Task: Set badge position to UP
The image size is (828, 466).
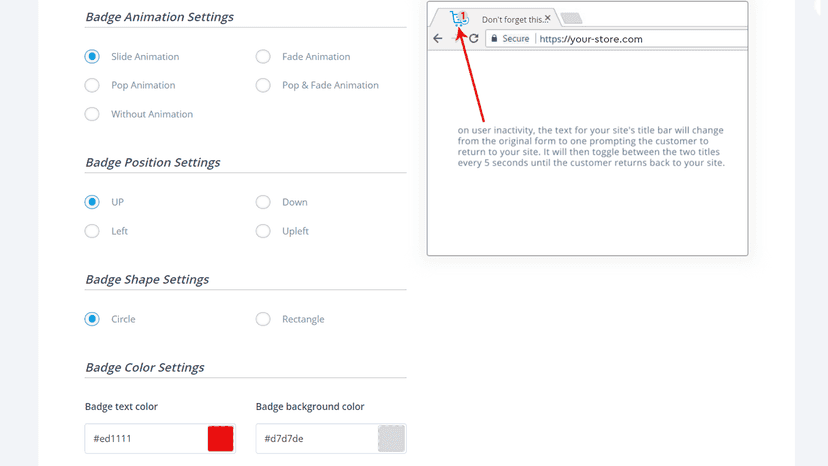Action: point(92,202)
